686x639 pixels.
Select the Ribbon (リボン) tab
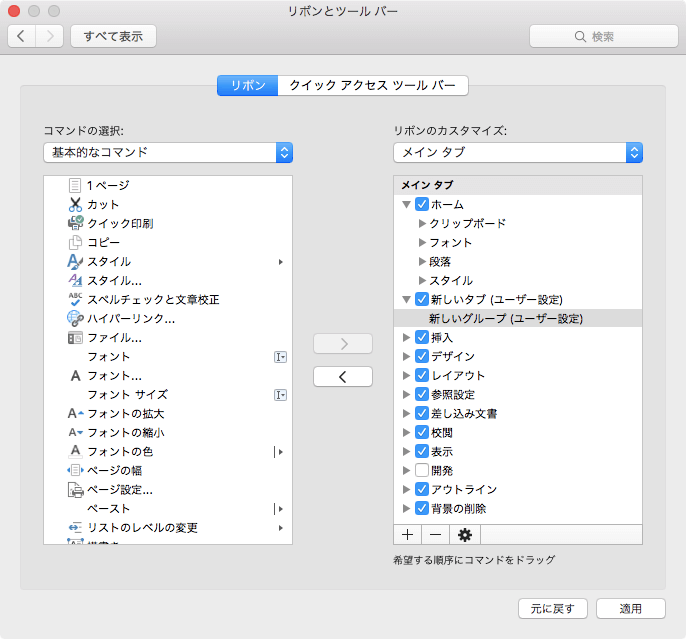click(248, 86)
